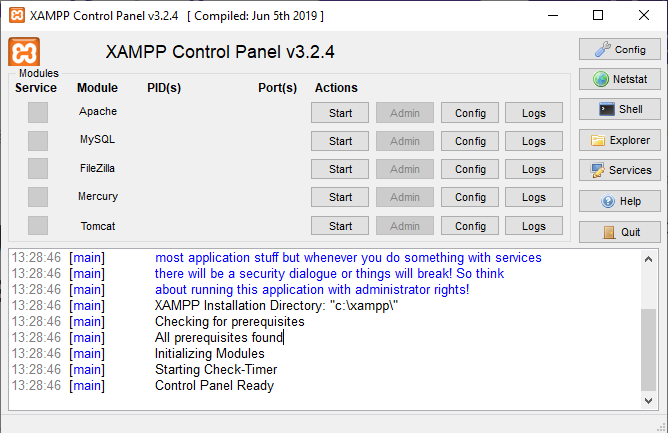
Task: Open Explorer folder button
Action: click(619, 140)
